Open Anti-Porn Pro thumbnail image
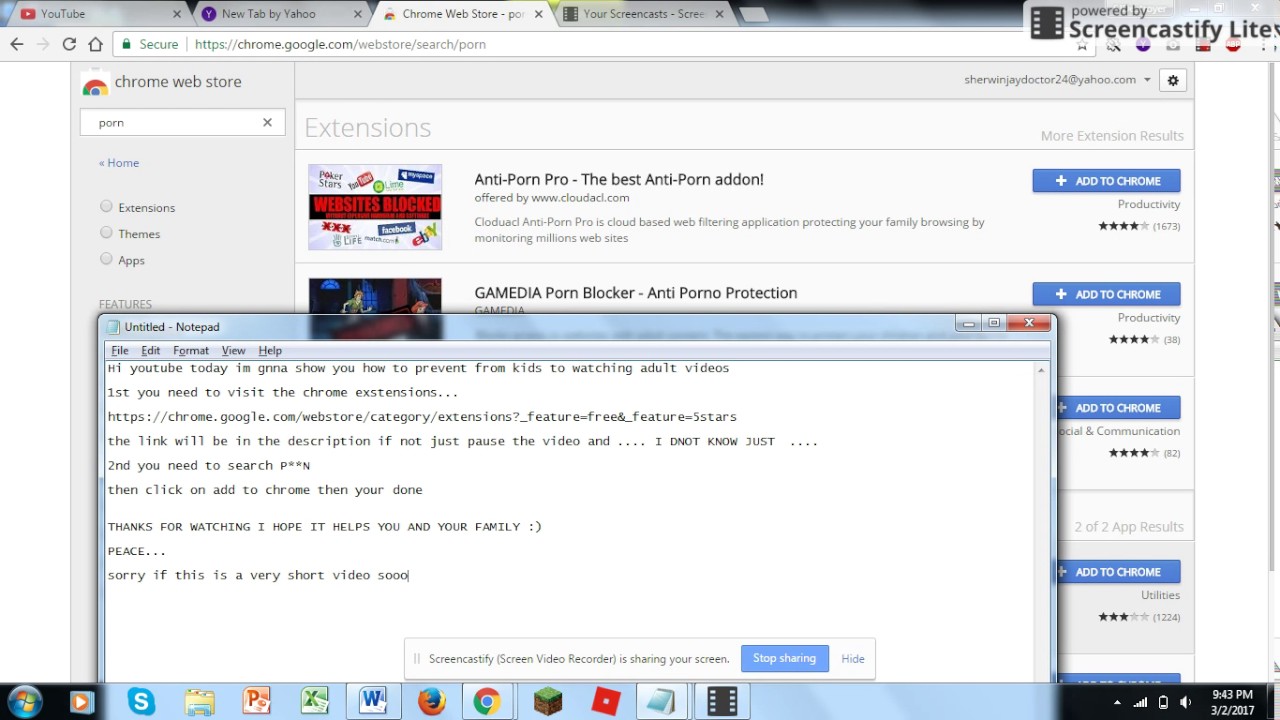The height and width of the screenshot is (720, 1280). coord(375,207)
